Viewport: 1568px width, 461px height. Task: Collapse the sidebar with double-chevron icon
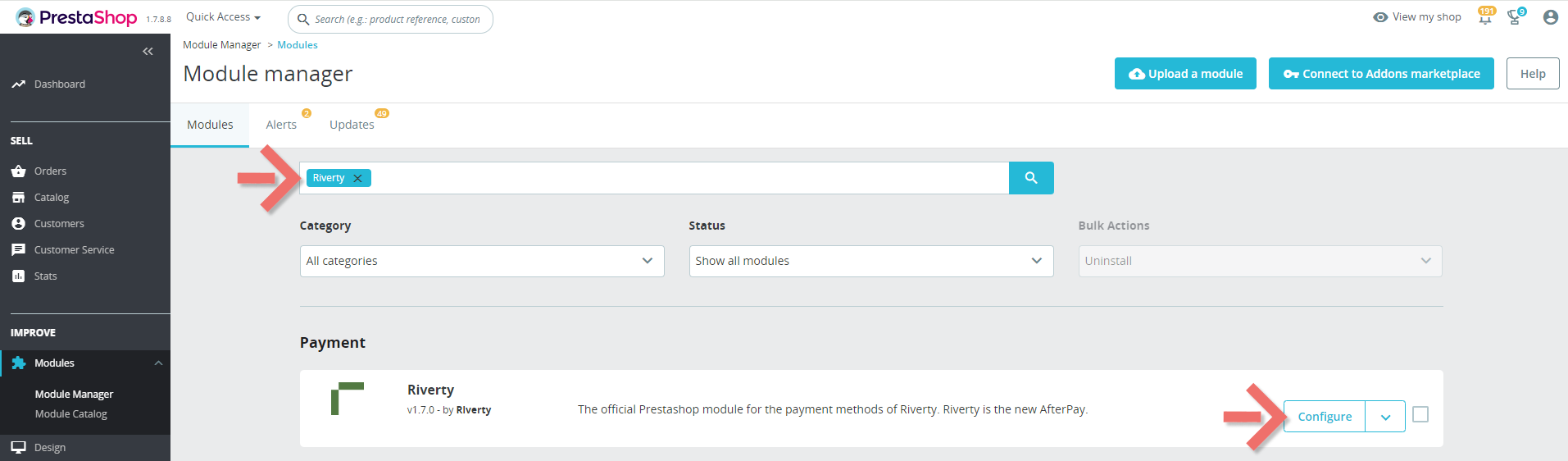[x=148, y=52]
